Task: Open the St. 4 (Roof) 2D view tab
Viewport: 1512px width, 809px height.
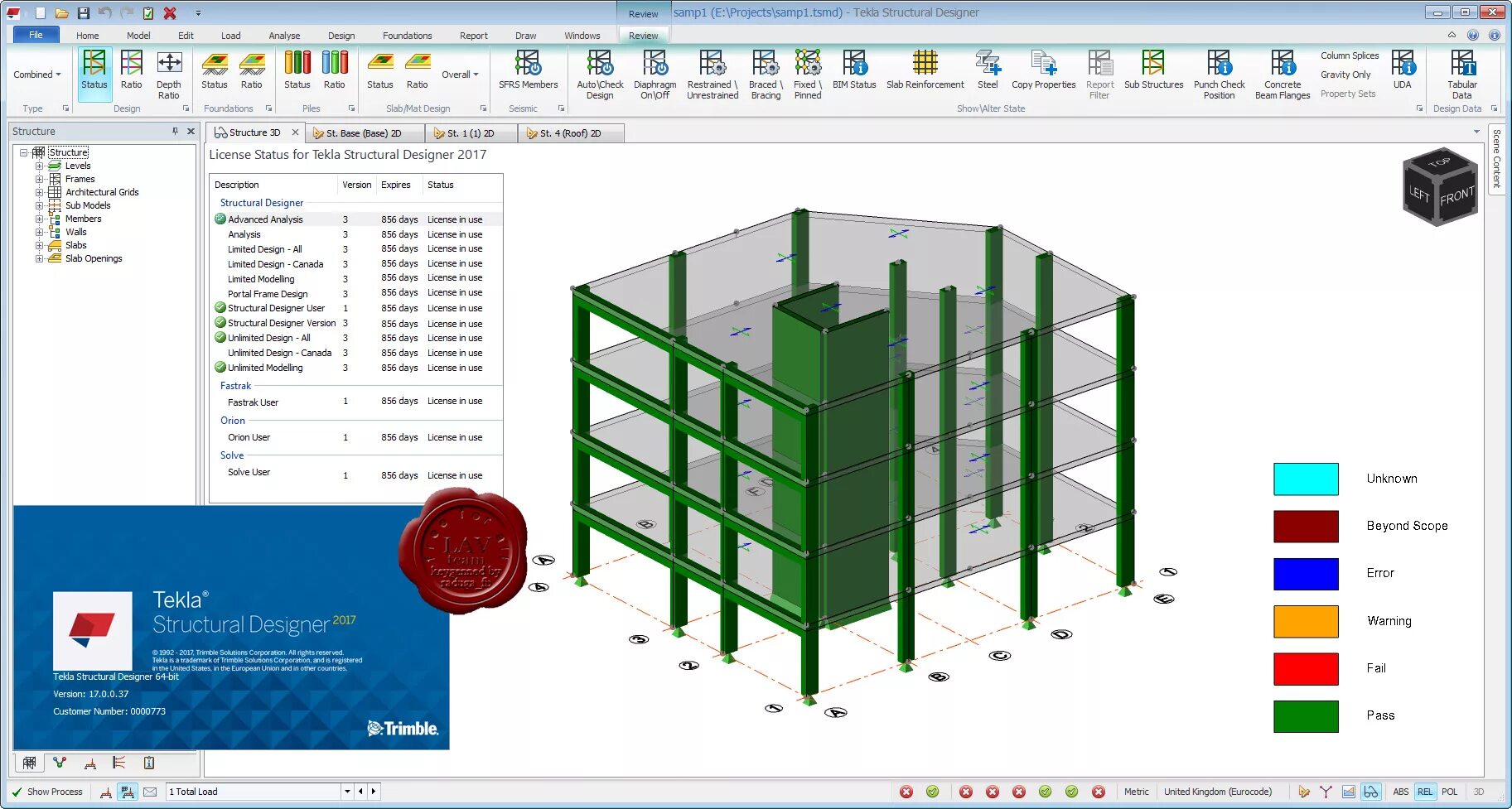Action: point(571,133)
